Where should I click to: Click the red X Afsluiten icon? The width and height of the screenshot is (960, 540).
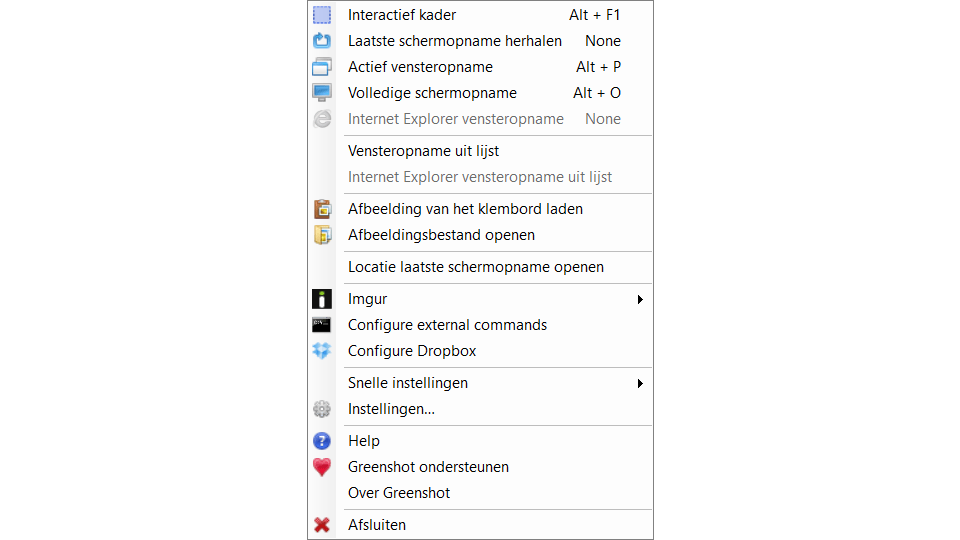point(322,525)
